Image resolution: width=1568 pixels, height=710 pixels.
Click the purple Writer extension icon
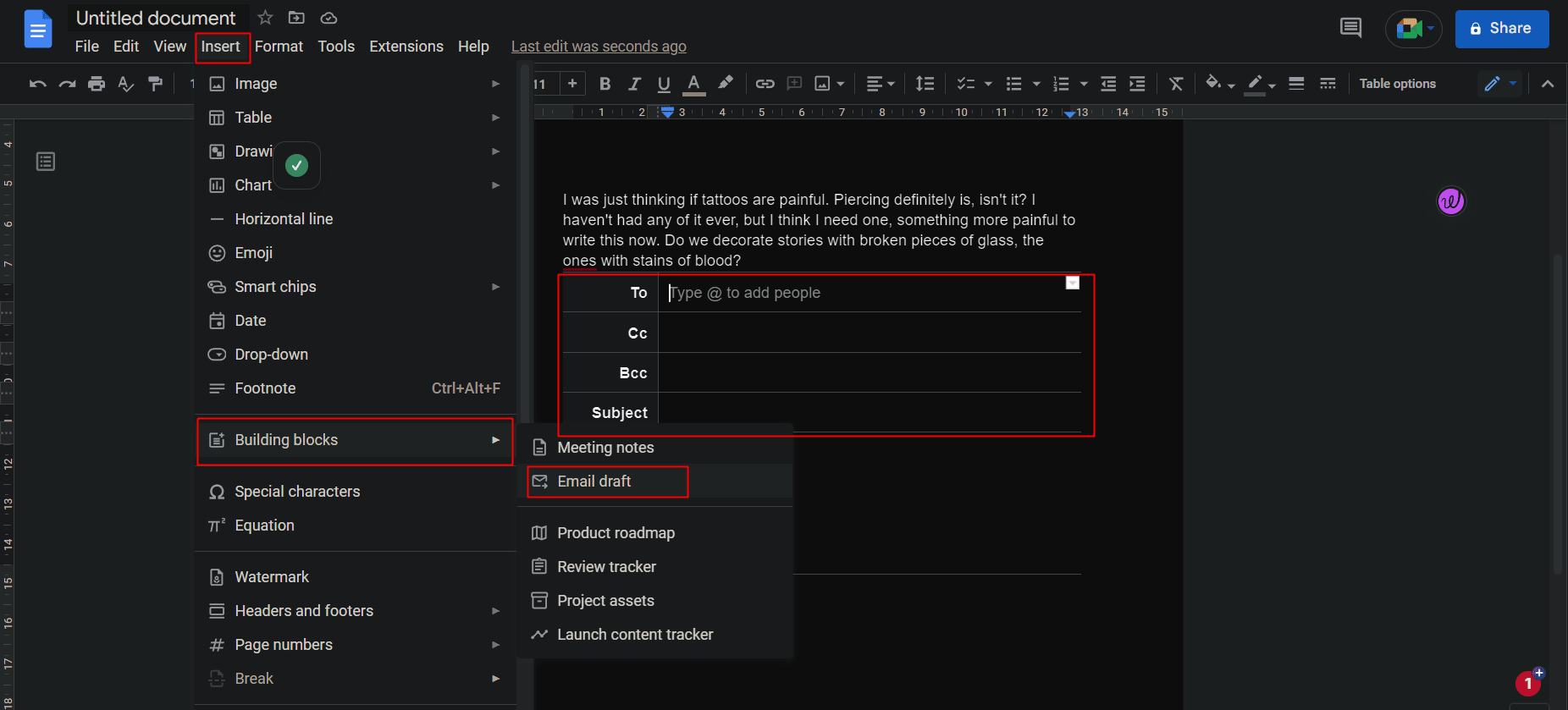pos(1451,201)
